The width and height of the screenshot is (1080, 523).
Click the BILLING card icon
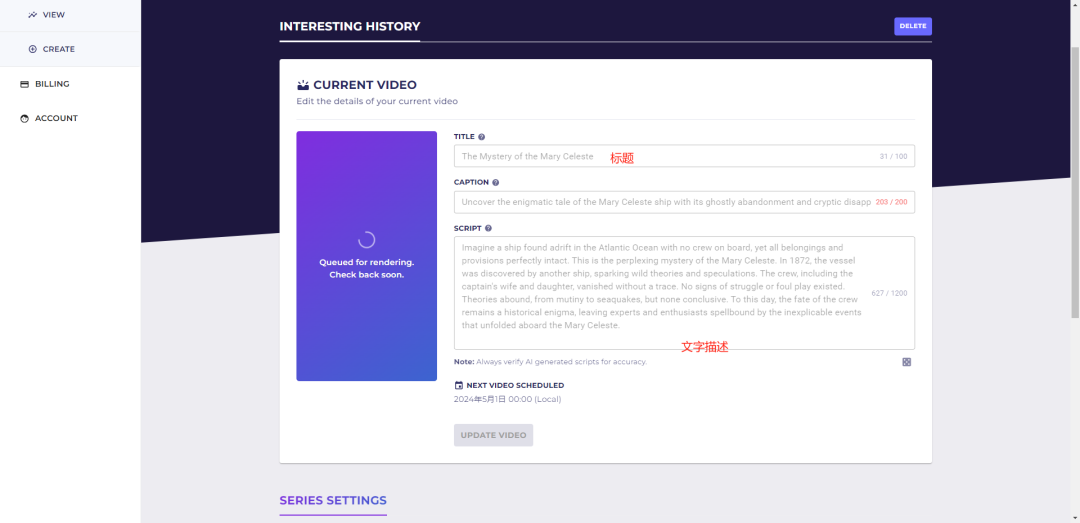pyautogui.click(x=25, y=84)
